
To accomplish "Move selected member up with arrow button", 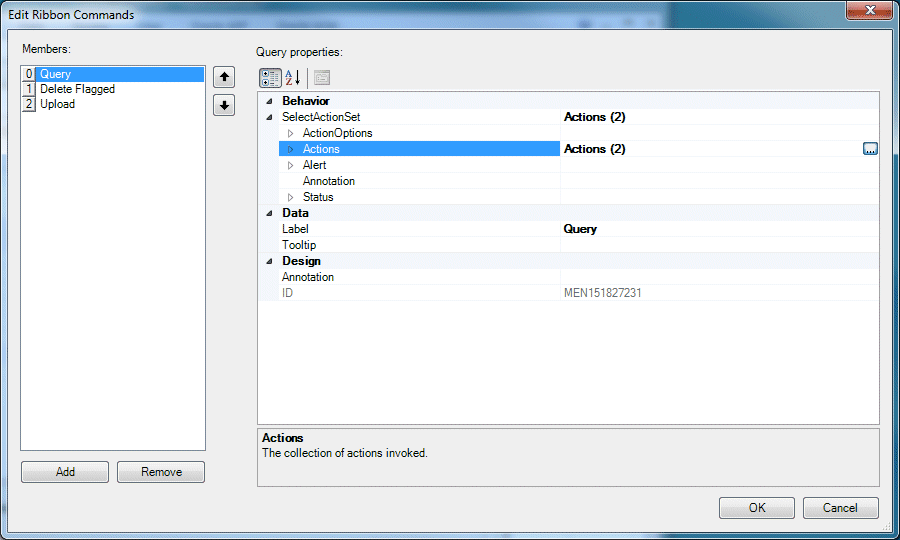I will [x=224, y=77].
